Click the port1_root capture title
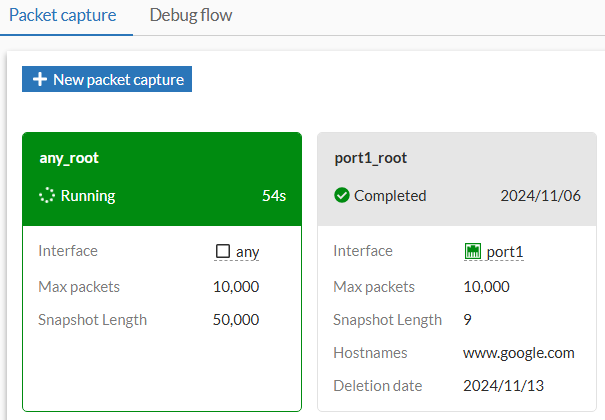This screenshot has height=420, width=605. (370, 158)
